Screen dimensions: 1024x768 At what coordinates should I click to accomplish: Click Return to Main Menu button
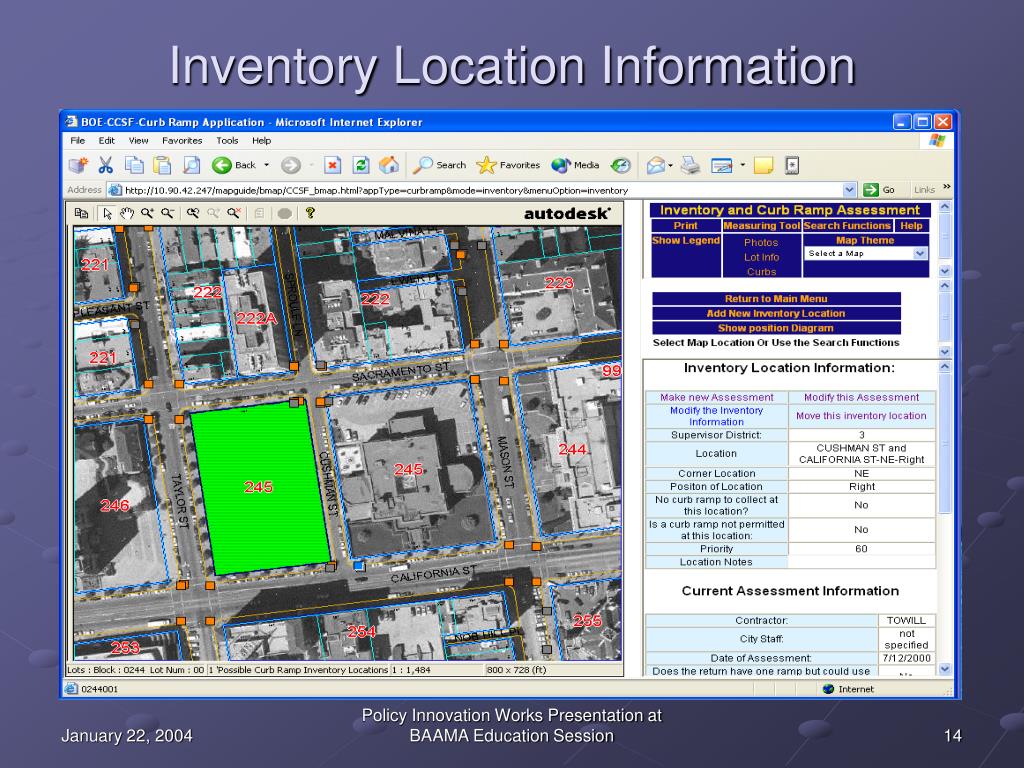point(776,298)
